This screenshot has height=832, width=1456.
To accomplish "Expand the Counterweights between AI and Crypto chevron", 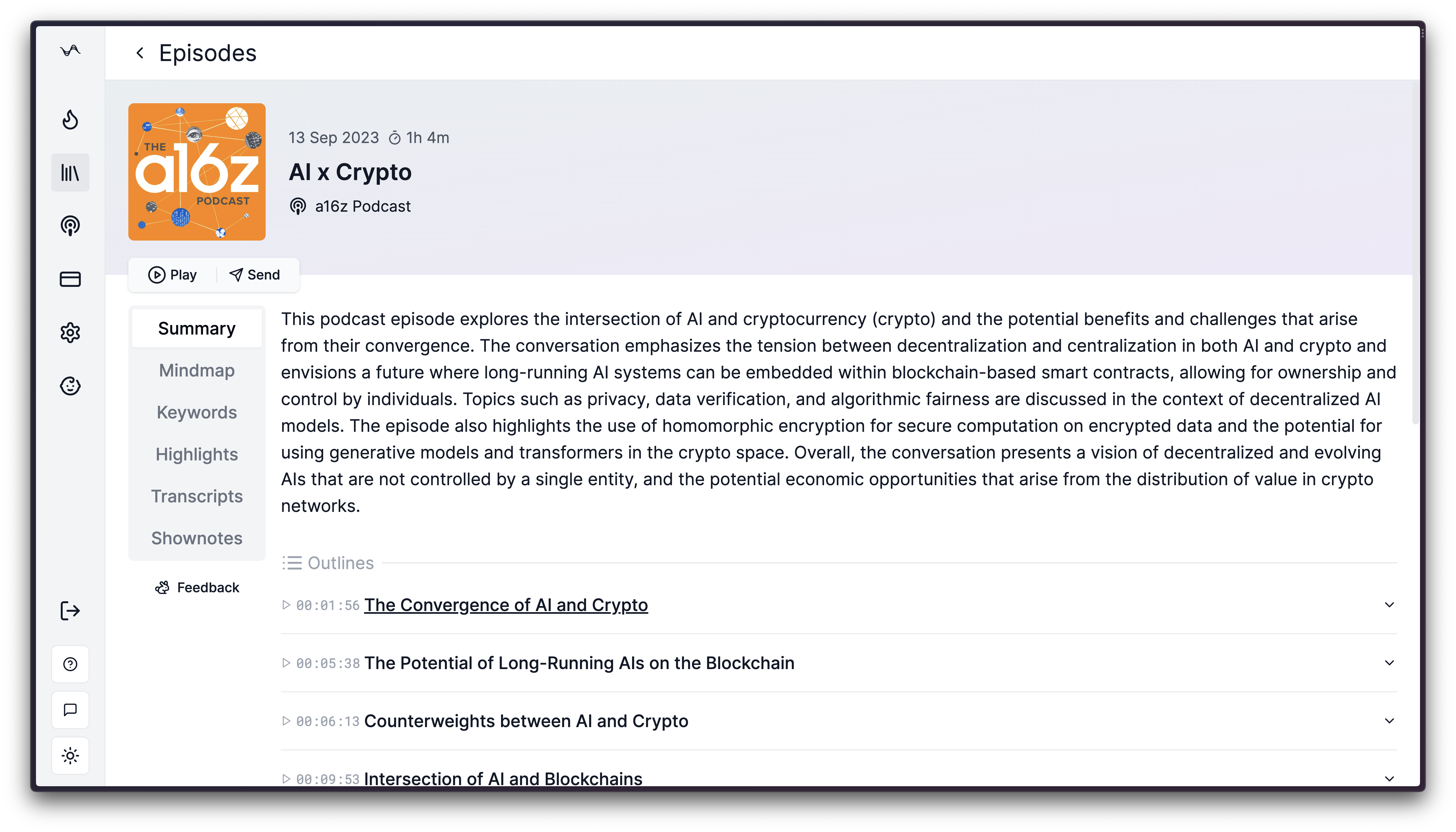I will point(1389,721).
